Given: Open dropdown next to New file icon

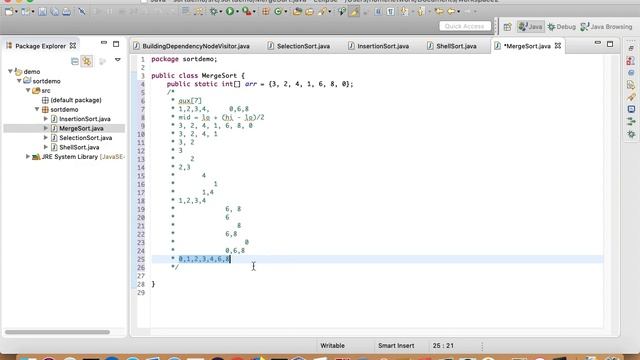Looking at the screenshot, I should (x=16, y=11).
